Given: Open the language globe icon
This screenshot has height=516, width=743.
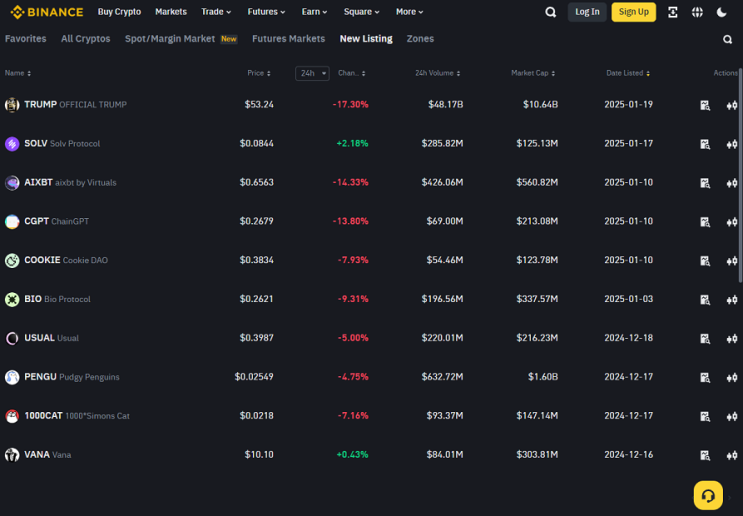Looking at the screenshot, I should (697, 12).
